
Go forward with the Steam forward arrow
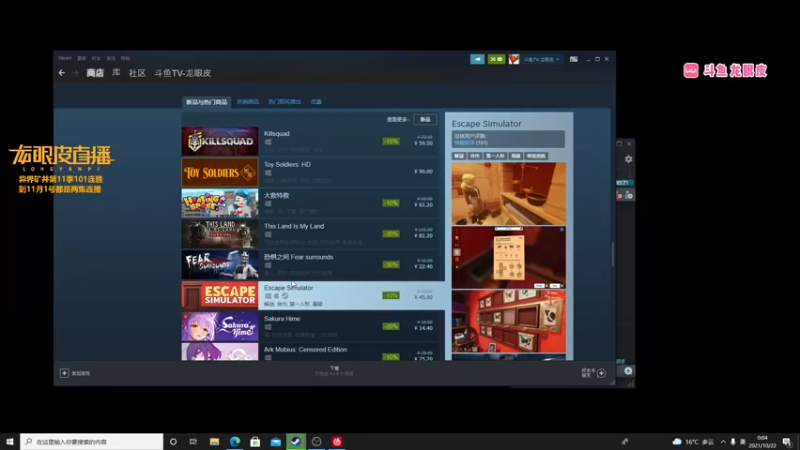(76, 73)
